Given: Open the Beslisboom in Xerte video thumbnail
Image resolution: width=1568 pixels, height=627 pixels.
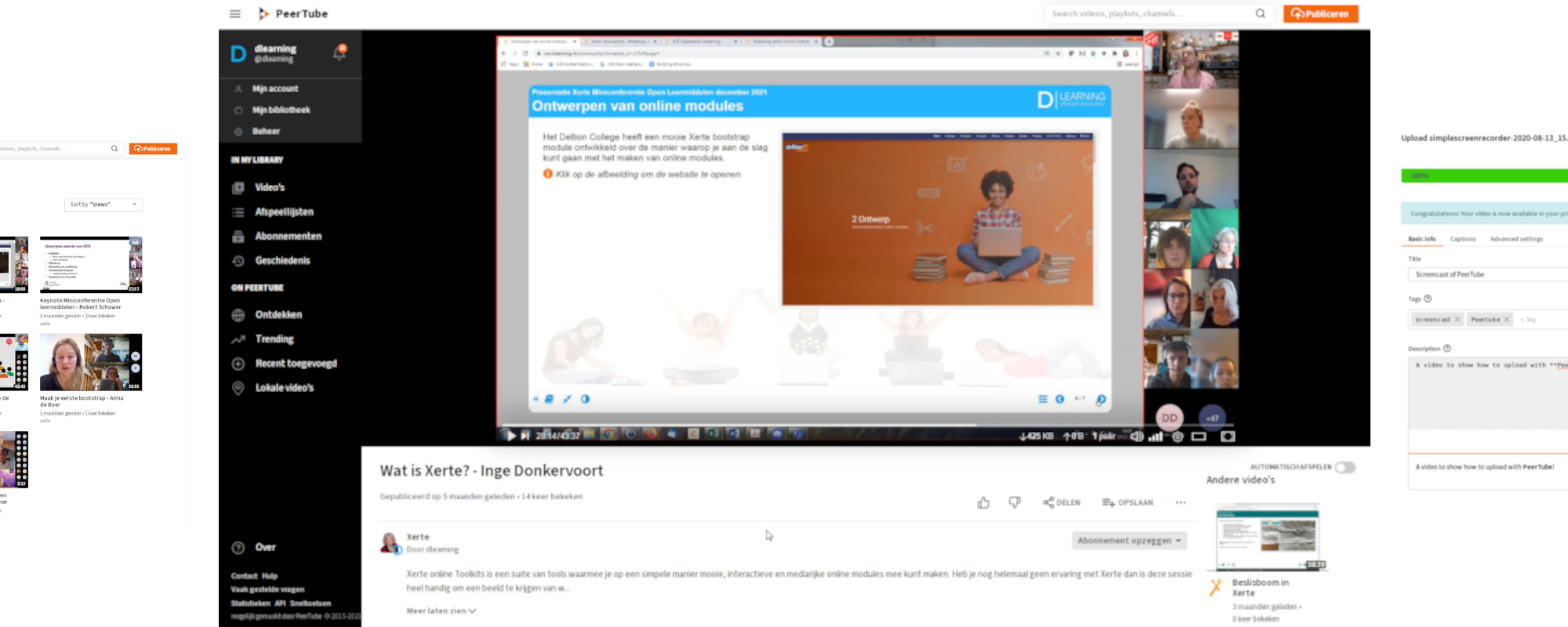Looking at the screenshot, I should 1268,538.
